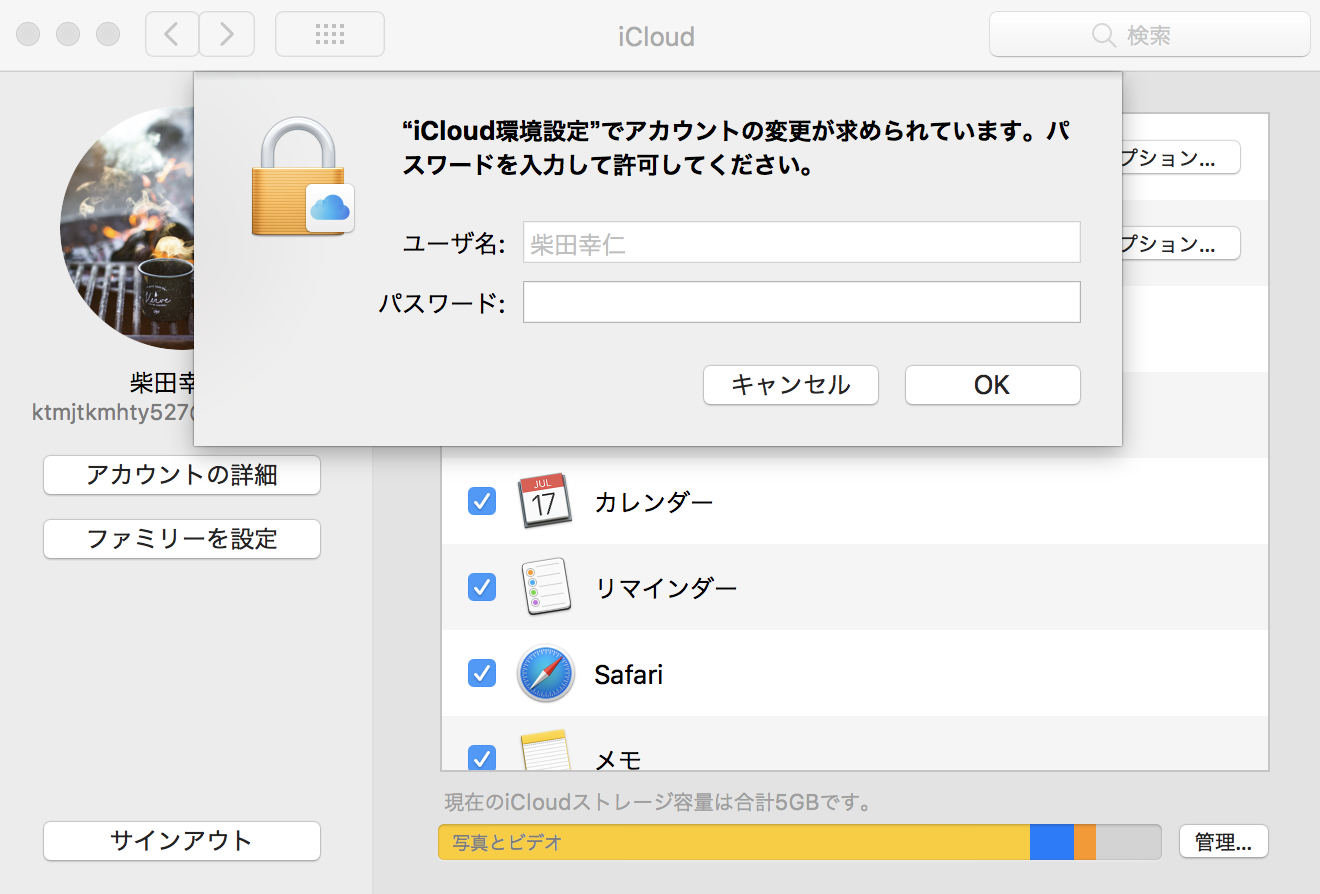Toggle the メモ checkbox

[x=482, y=757]
